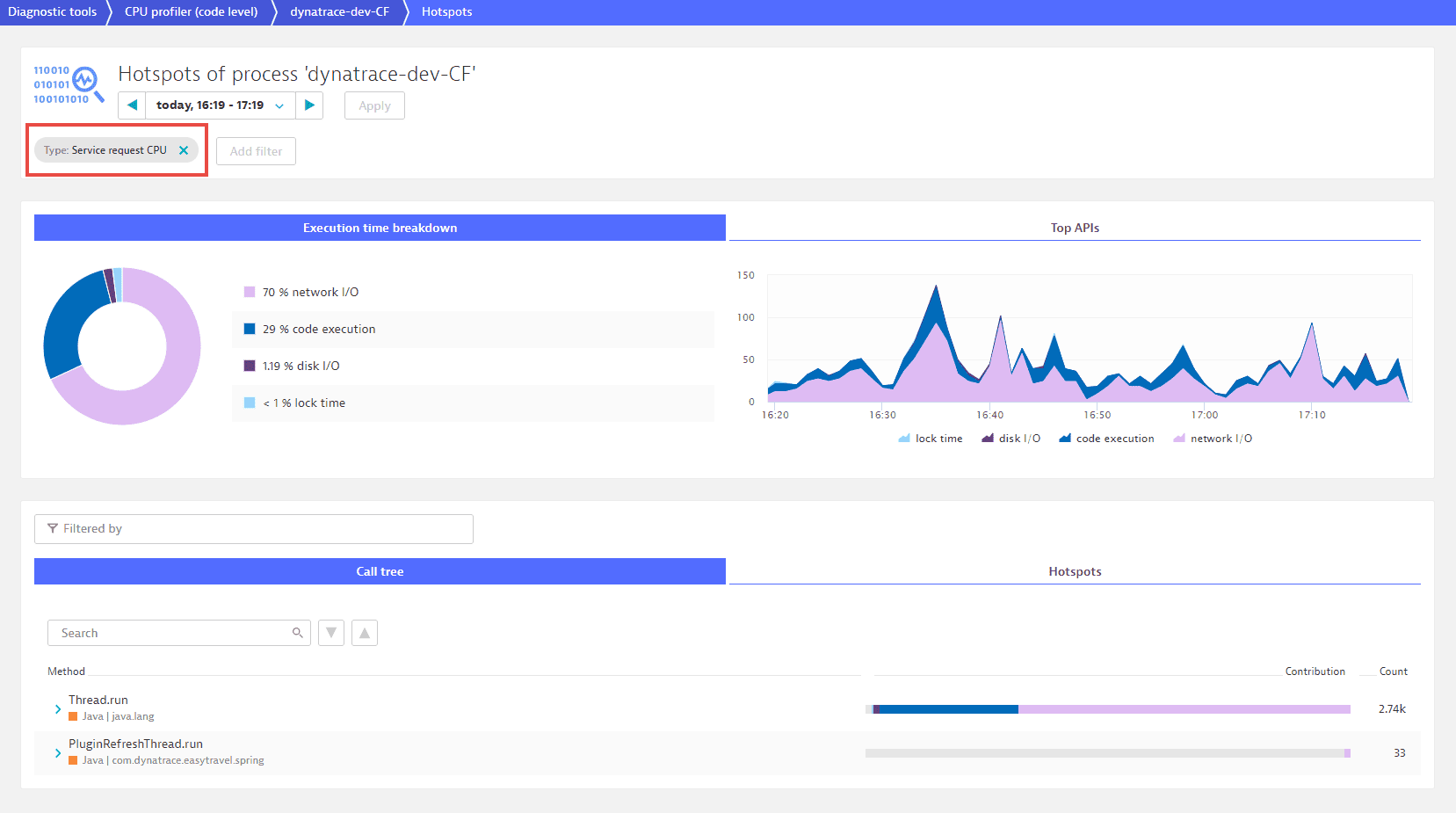Click the Apply button
The width and height of the screenshot is (1456, 813).
(x=374, y=105)
